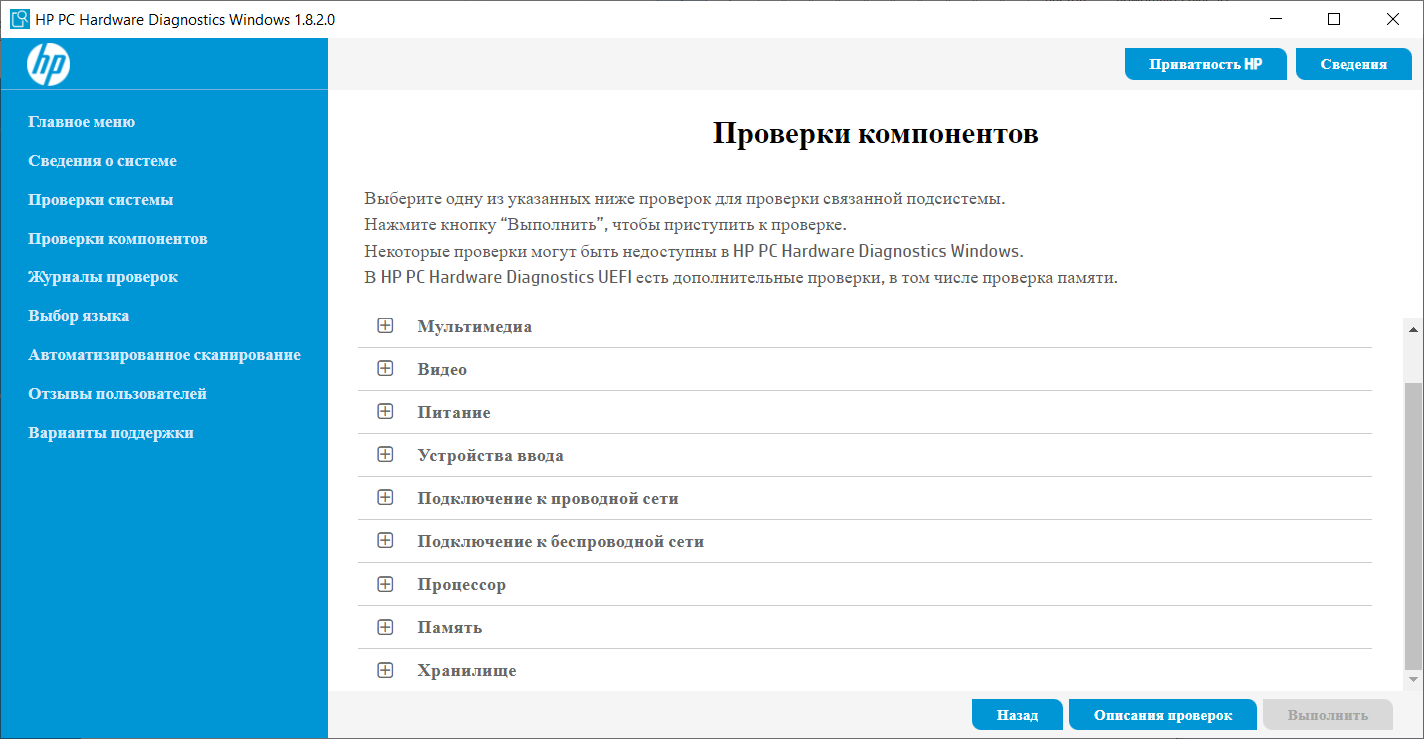Image resolution: width=1424 pixels, height=739 pixels.
Task: Expand the Процессор plus icon
Action: pyautogui.click(x=385, y=584)
